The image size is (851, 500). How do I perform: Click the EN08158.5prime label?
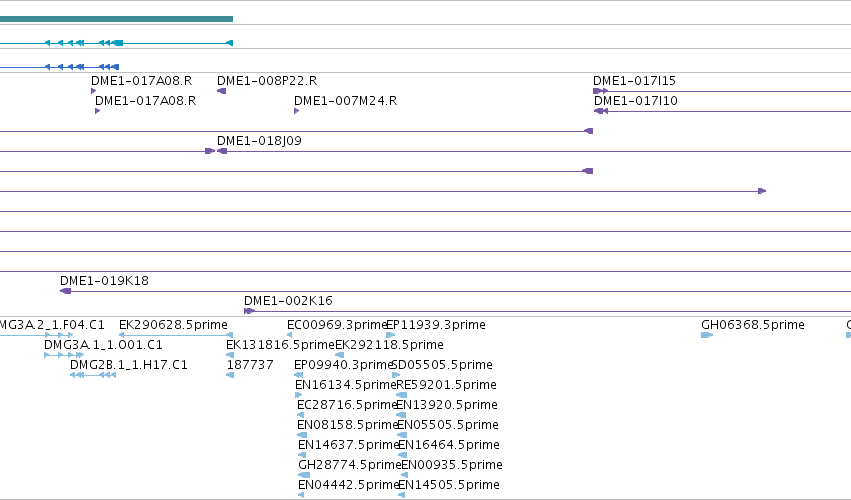pos(348,426)
